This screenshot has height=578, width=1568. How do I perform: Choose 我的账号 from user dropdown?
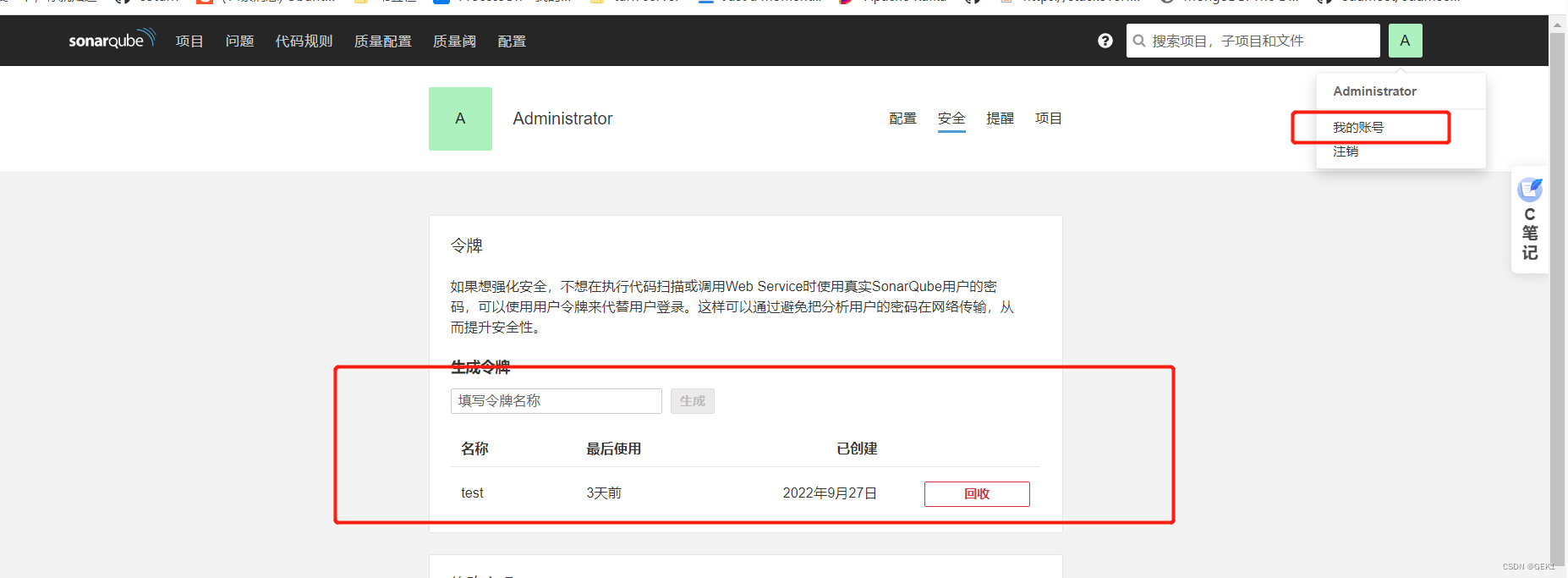pos(1358,128)
